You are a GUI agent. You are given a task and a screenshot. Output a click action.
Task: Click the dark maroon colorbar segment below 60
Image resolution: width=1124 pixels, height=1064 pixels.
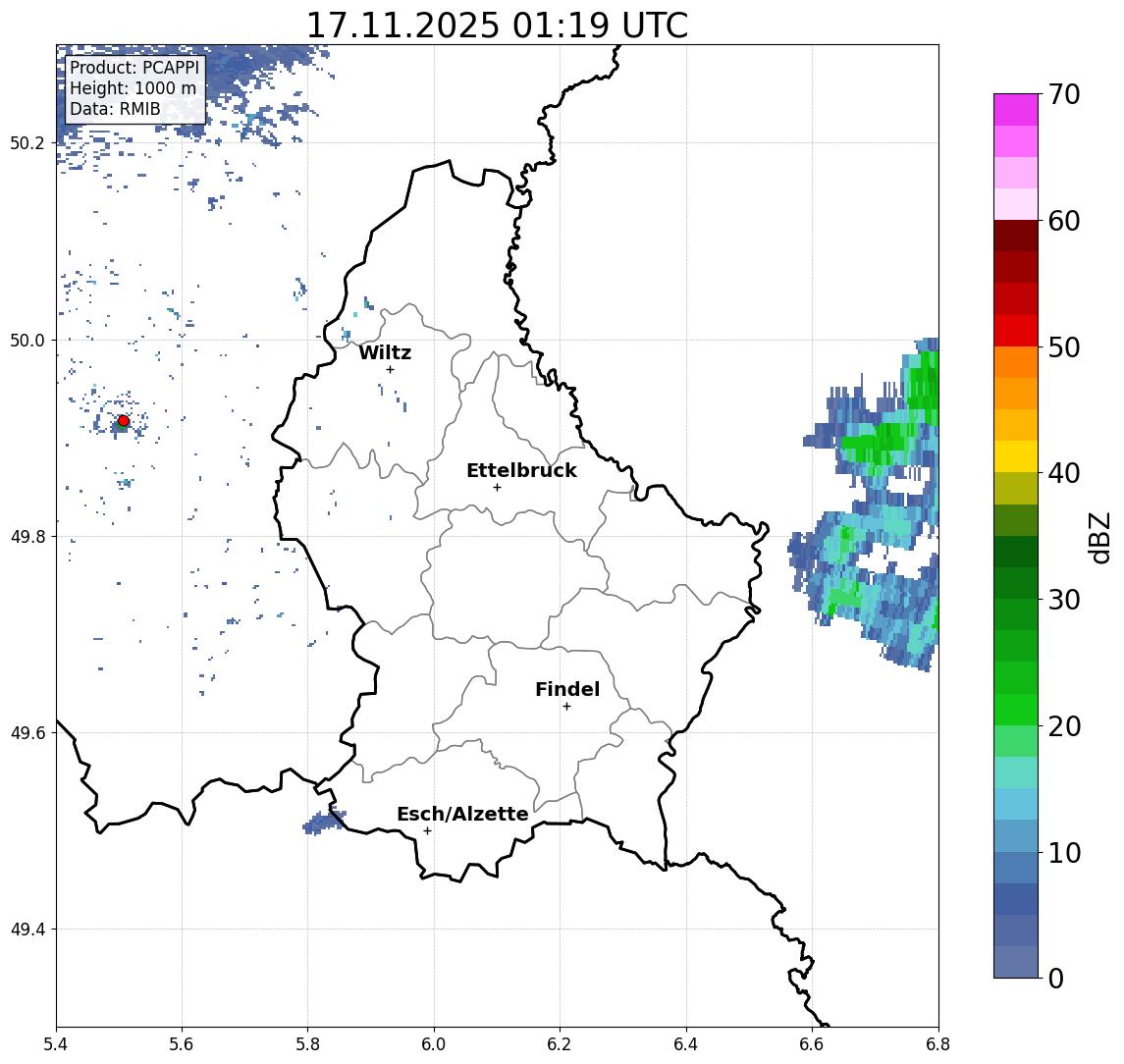click(x=1016, y=236)
